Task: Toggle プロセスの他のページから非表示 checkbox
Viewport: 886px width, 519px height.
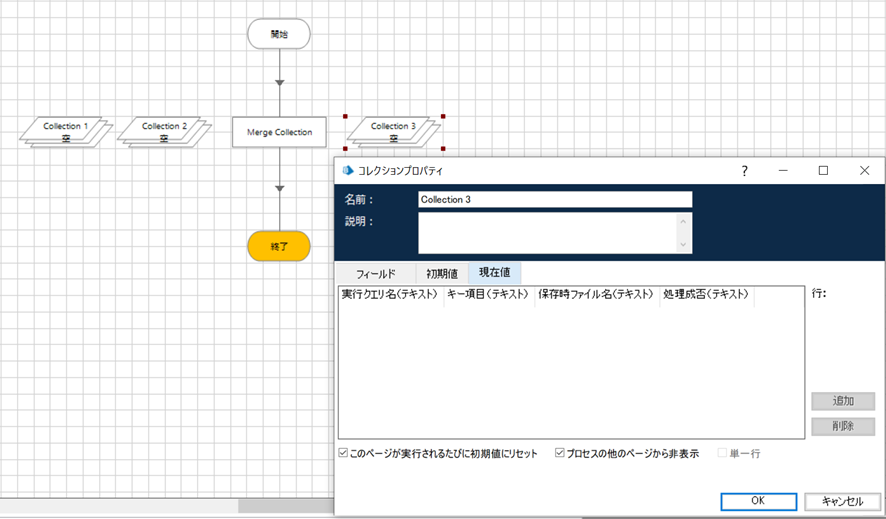Action: point(559,453)
